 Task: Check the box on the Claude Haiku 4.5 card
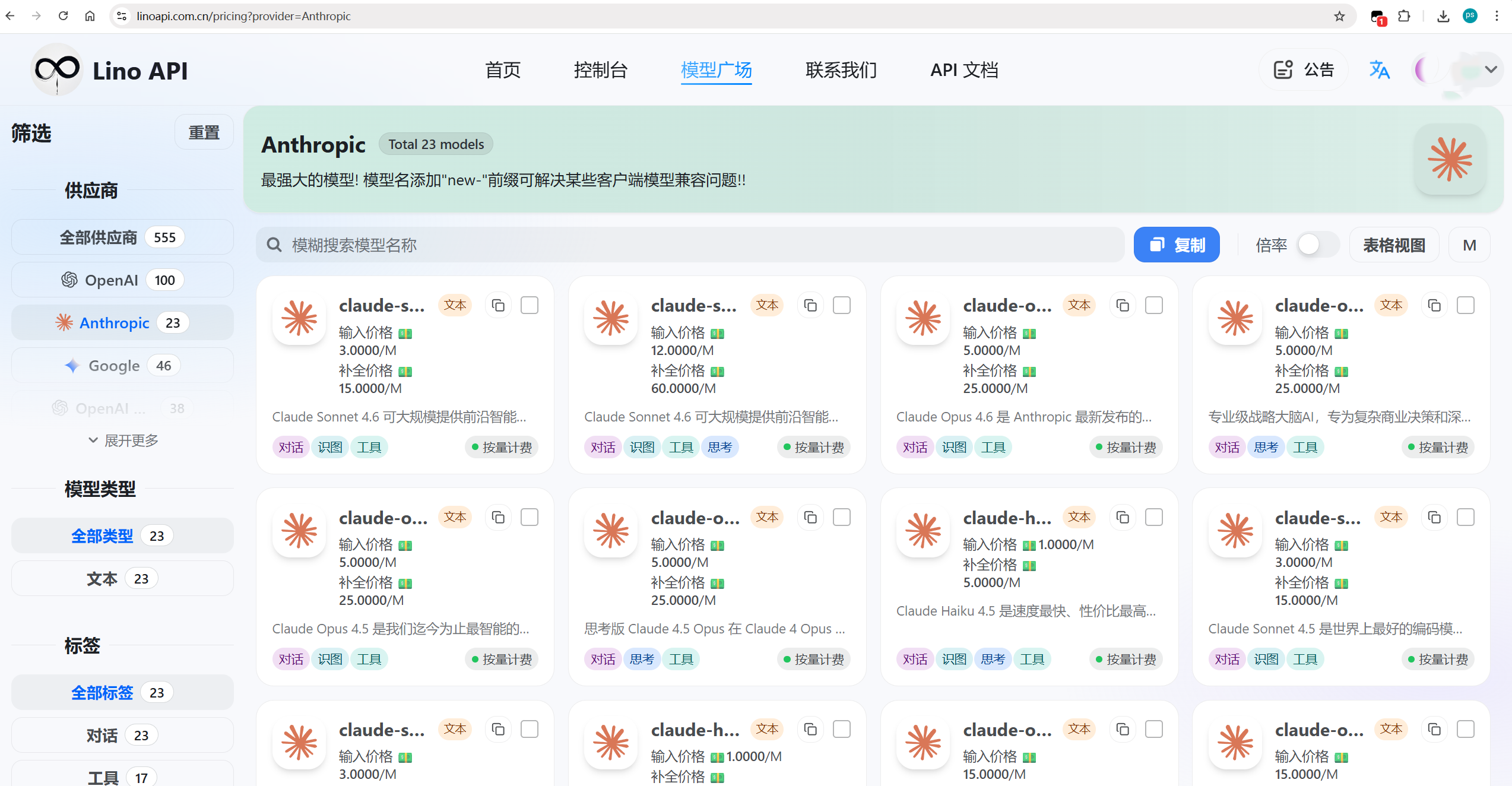tap(1154, 517)
